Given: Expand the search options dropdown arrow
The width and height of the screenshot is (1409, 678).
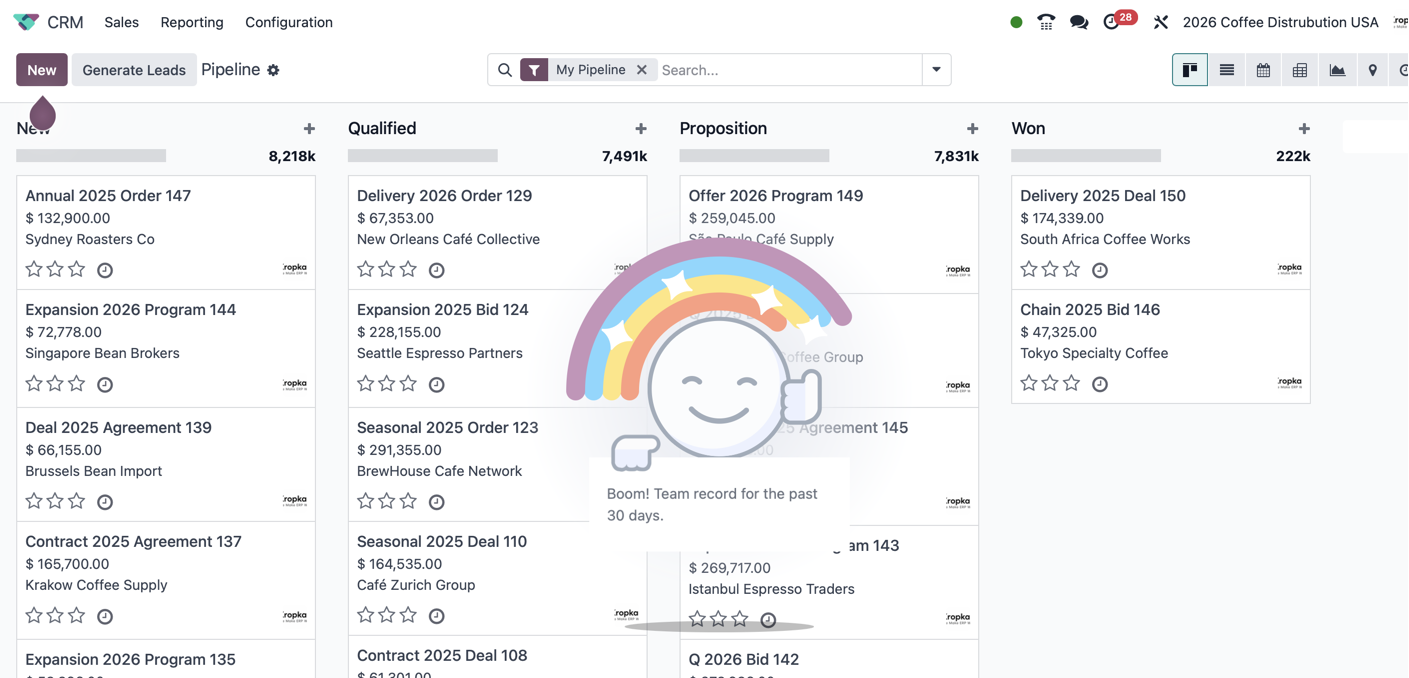Looking at the screenshot, I should click(x=936, y=70).
